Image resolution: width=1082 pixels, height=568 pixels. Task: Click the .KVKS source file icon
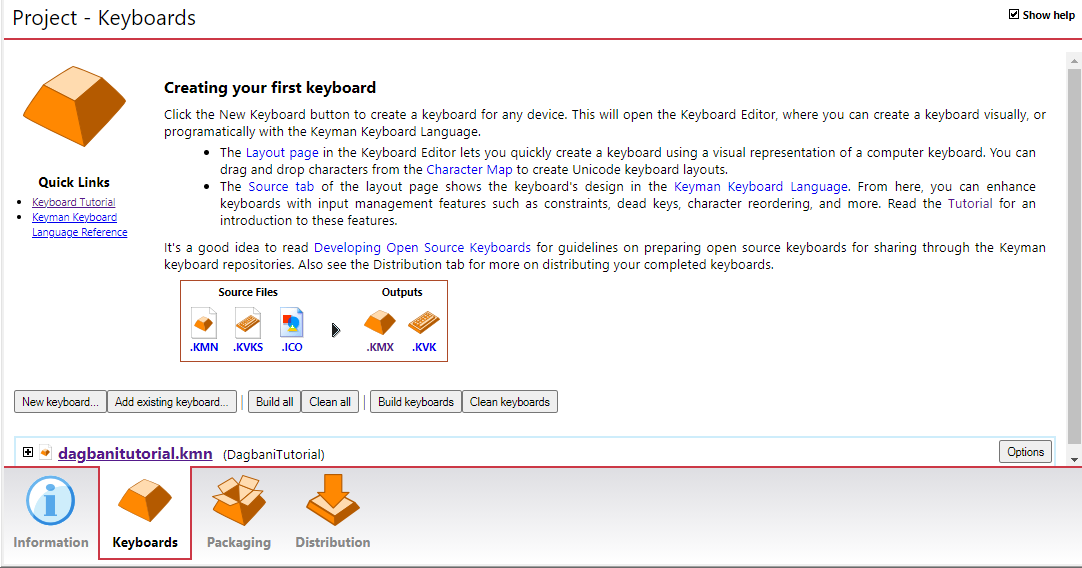point(248,323)
